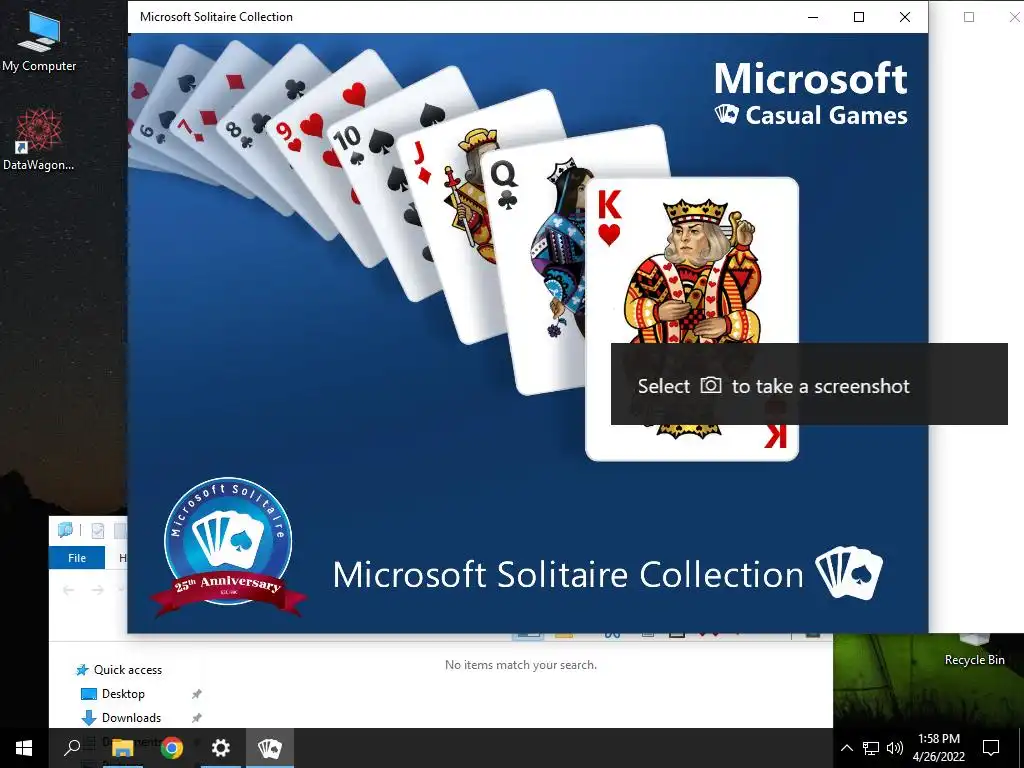1024x768 pixels.
Task: Select Downloads in the navigation pane
Action: click(121, 718)
